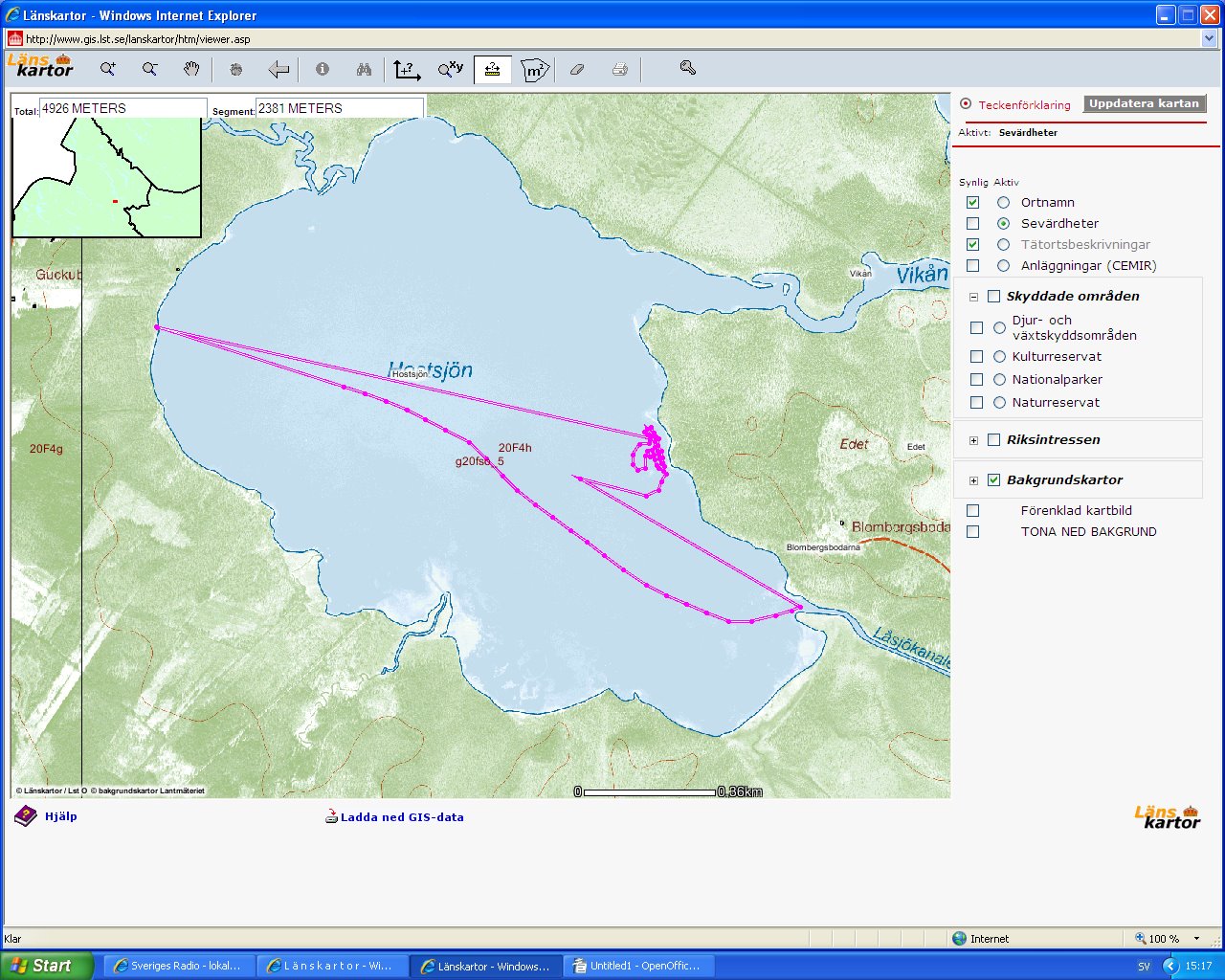The width and height of the screenshot is (1225, 980).
Task: Open the Hjälp link
Action: [61, 816]
